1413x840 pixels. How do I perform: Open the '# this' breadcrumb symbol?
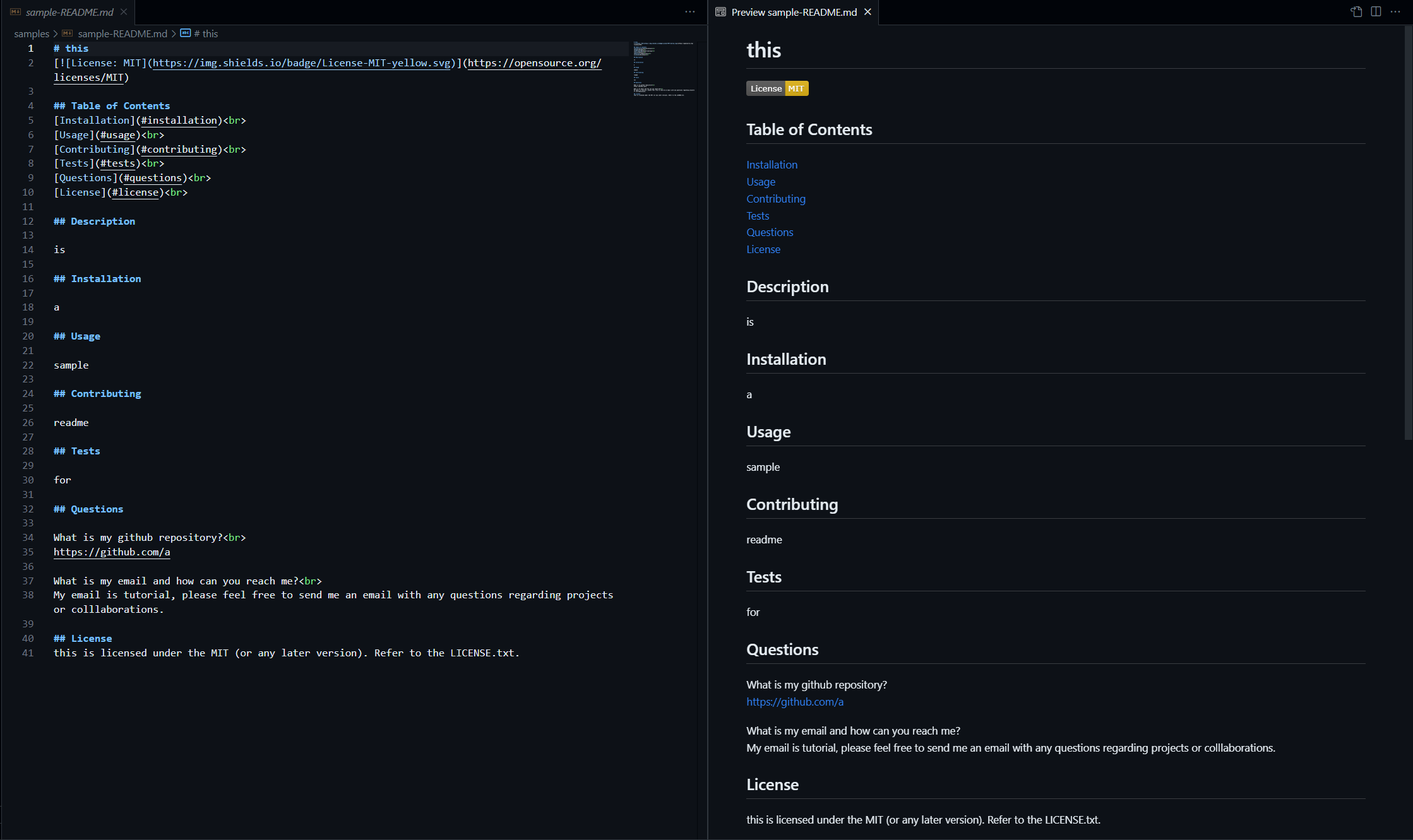[206, 33]
